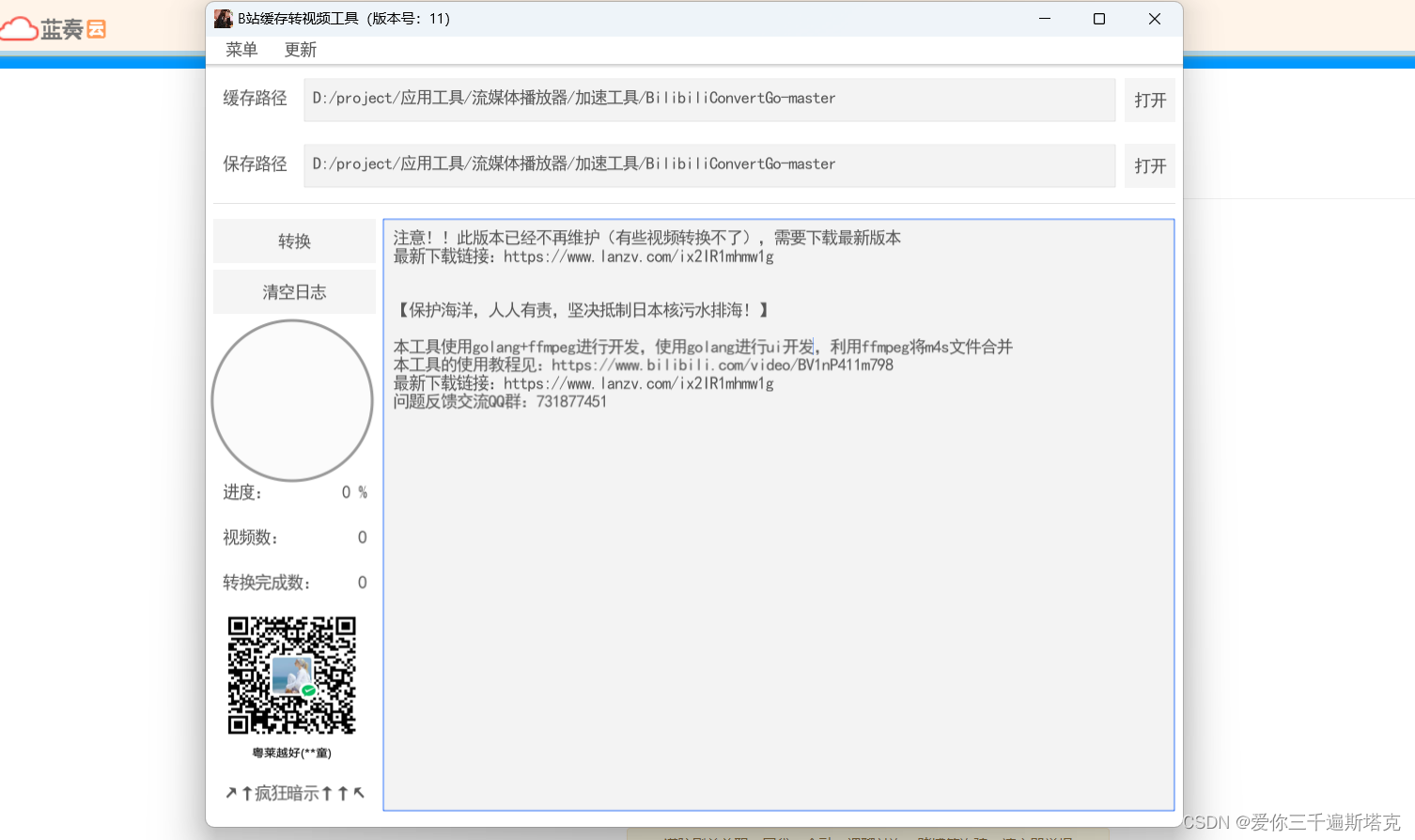1415x840 pixels.
Task: Click the 粤莱越好 name under QR code
Action: [292, 753]
